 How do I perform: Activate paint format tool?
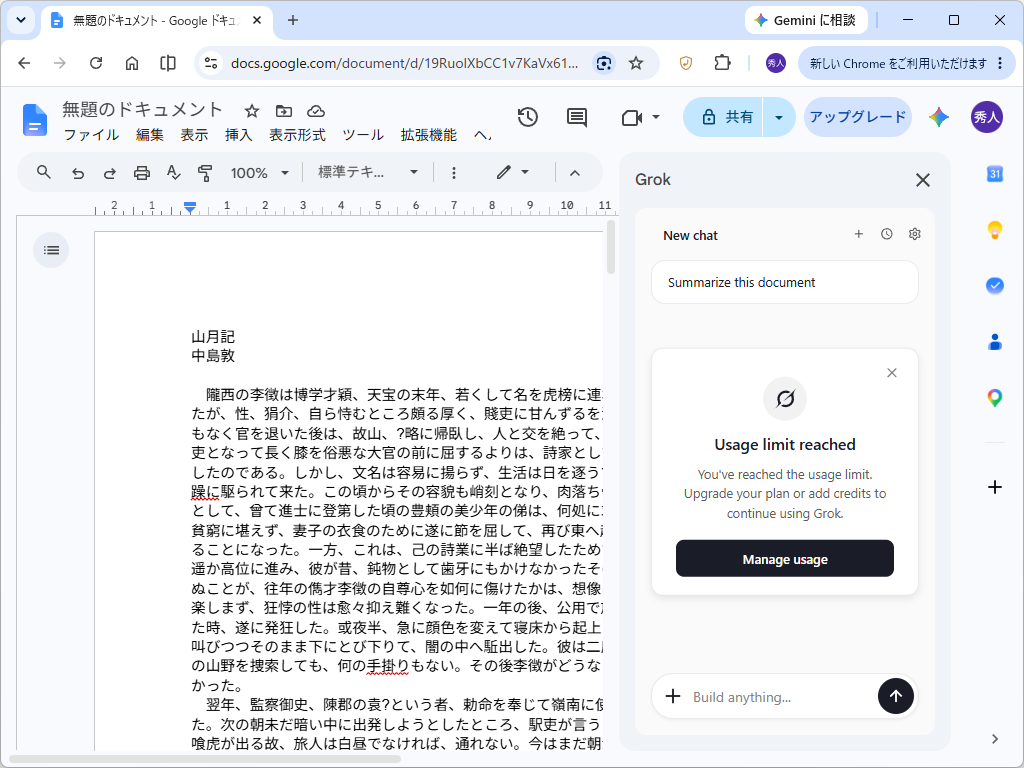pos(205,173)
